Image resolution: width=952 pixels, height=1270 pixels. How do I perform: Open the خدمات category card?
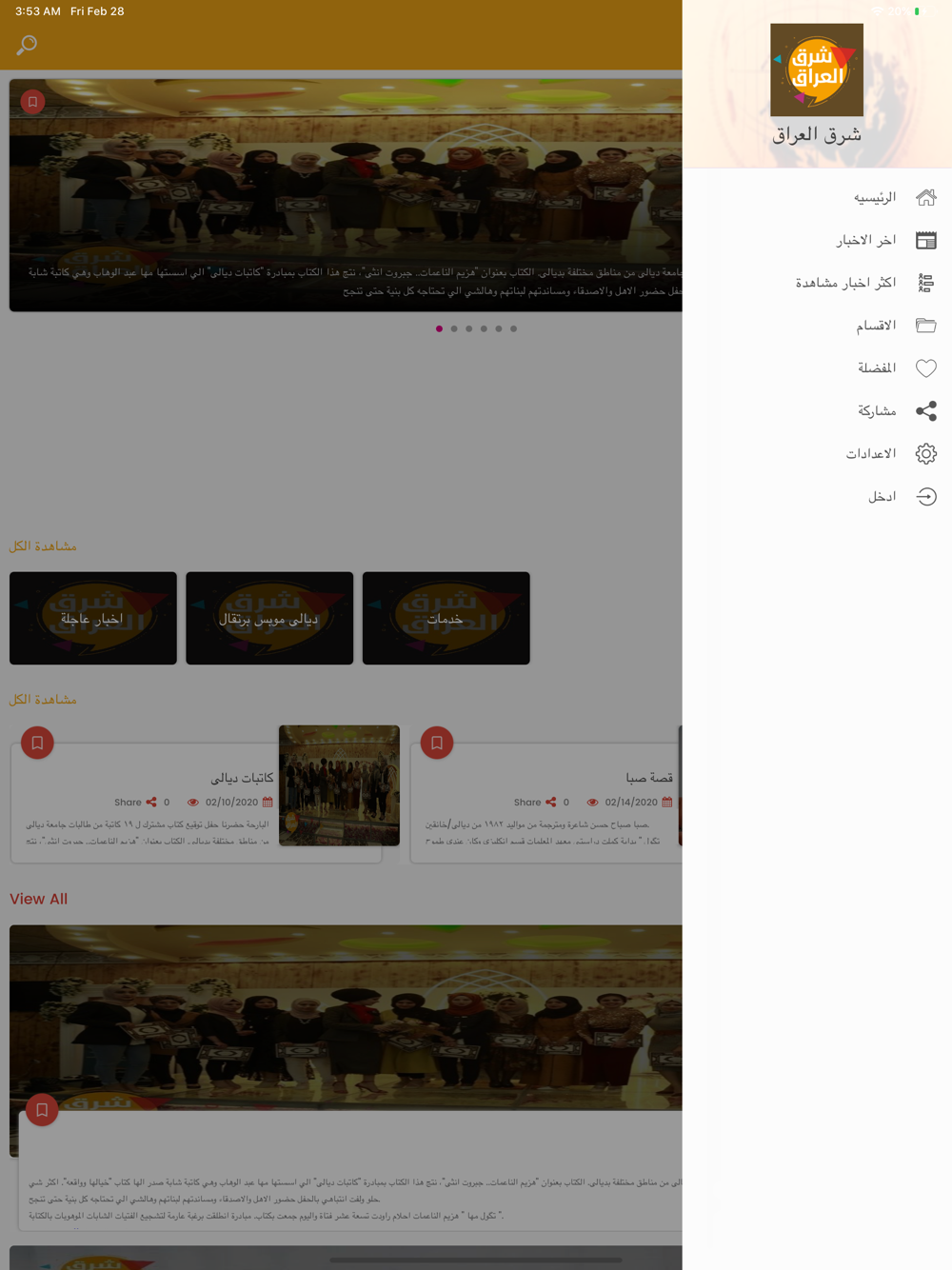pyautogui.click(x=446, y=618)
